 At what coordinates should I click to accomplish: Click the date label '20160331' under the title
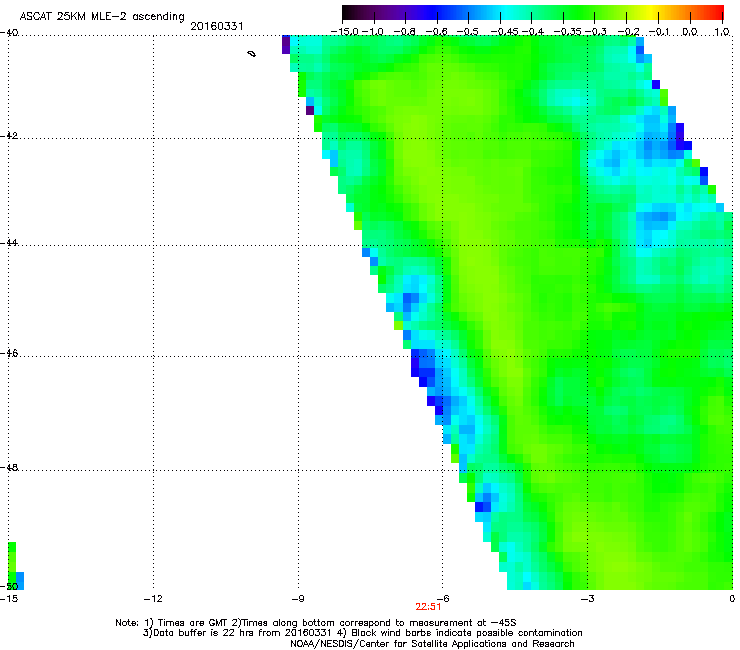[x=217, y=26]
